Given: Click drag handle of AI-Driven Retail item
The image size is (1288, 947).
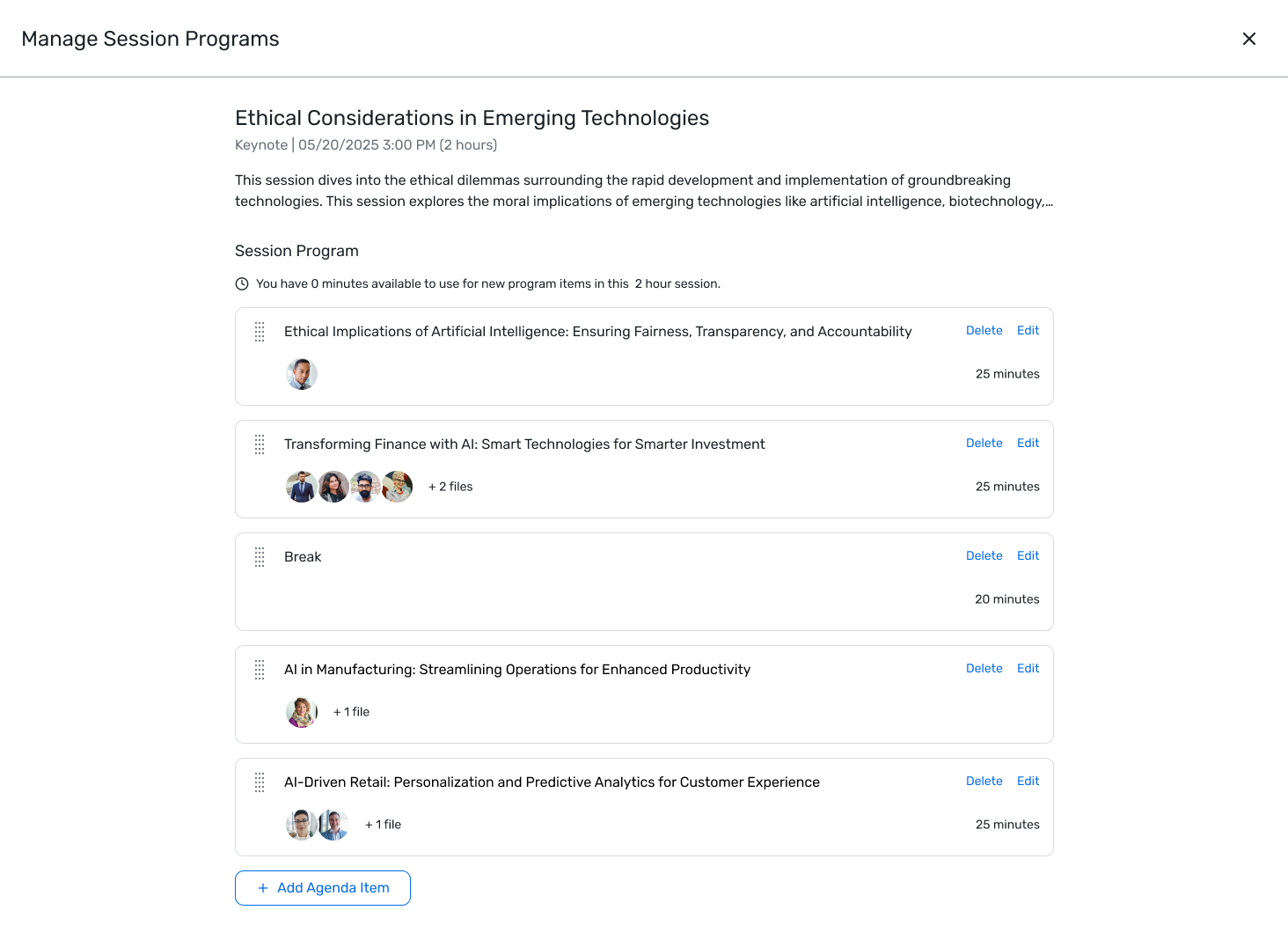Looking at the screenshot, I should pos(260,782).
